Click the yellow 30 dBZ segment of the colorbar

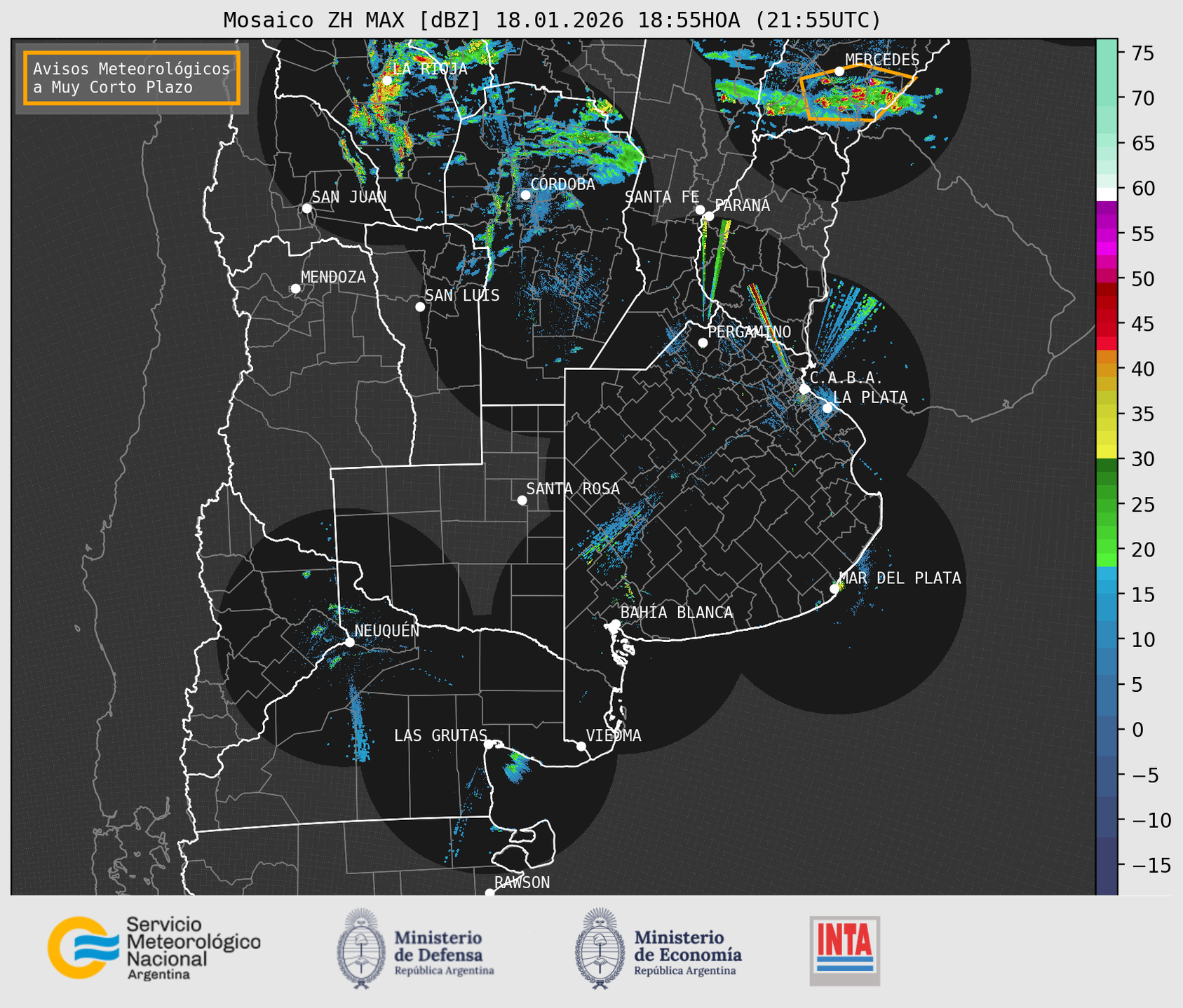point(1107,452)
